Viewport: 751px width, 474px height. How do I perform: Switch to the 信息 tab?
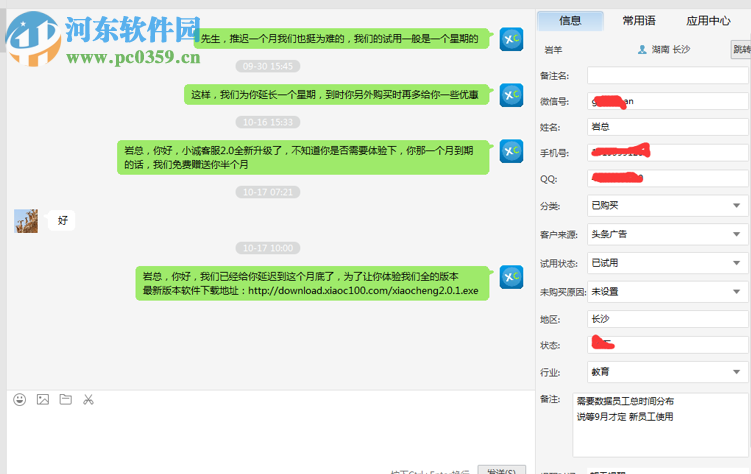tap(570, 21)
